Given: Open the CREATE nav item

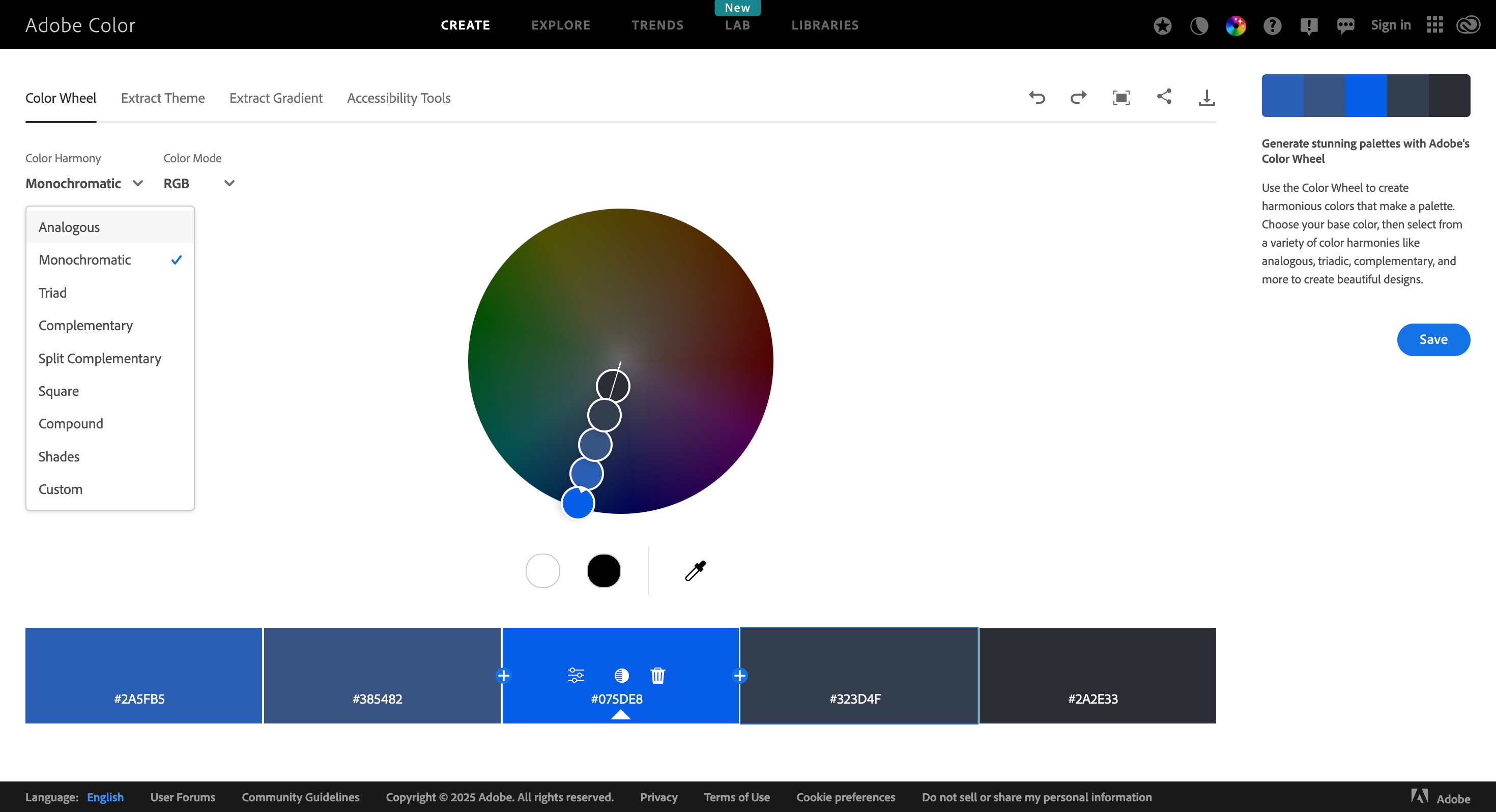Looking at the screenshot, I should click(465, 25).
